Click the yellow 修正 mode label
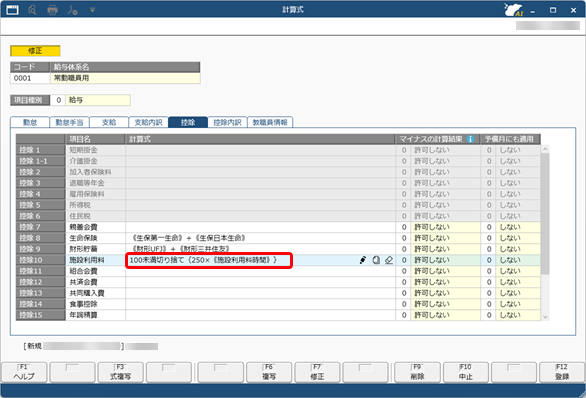Screen dimensions: 586x398 [35, 51]
